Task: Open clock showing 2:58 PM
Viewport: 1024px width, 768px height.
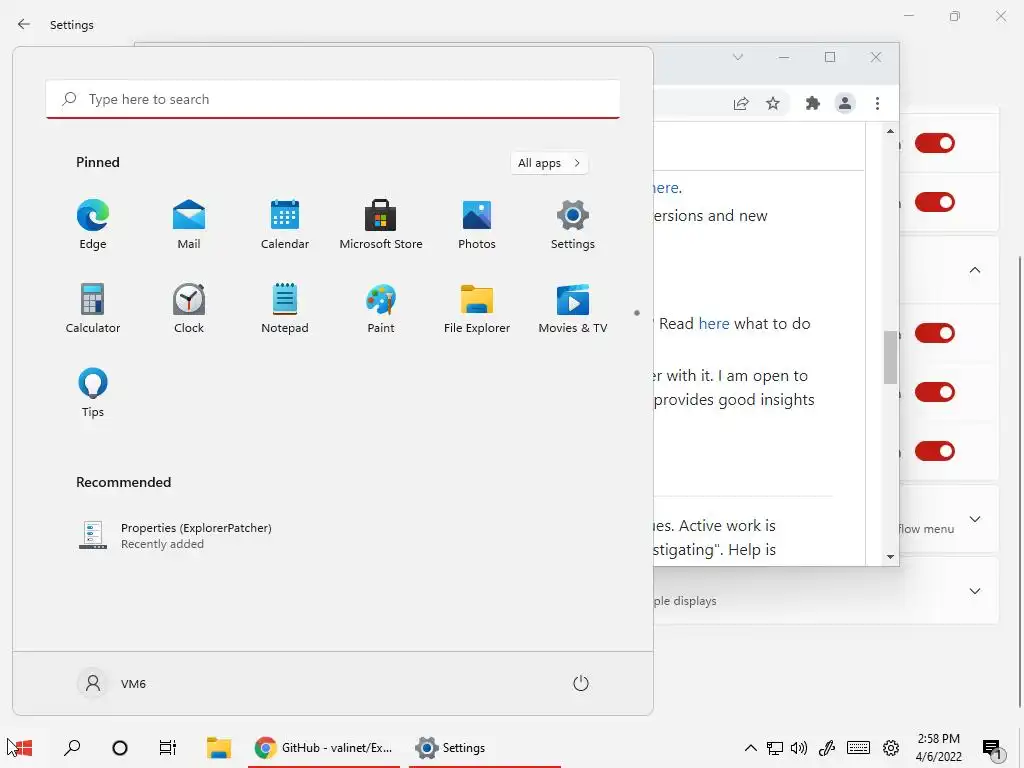Action: pyautogui.click(x=938, y=748)
